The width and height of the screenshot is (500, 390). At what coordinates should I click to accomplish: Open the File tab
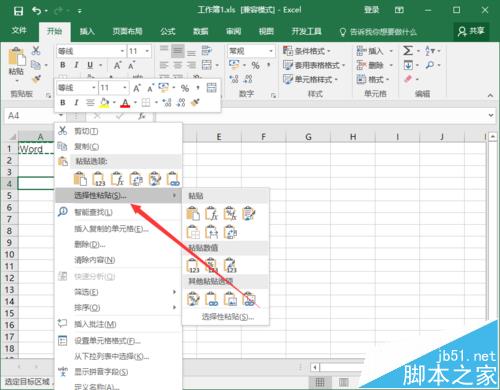19,31
